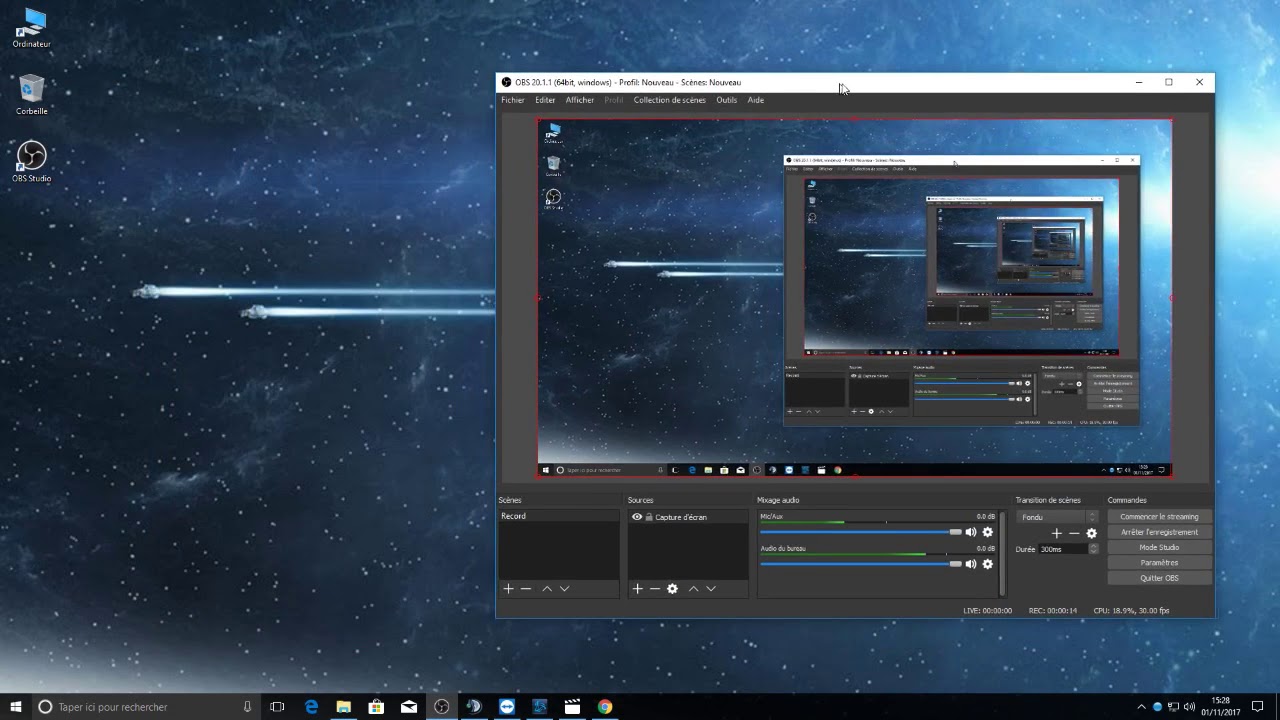
Task: Open the Mail app from the taskbar
Action: point(409,706)
